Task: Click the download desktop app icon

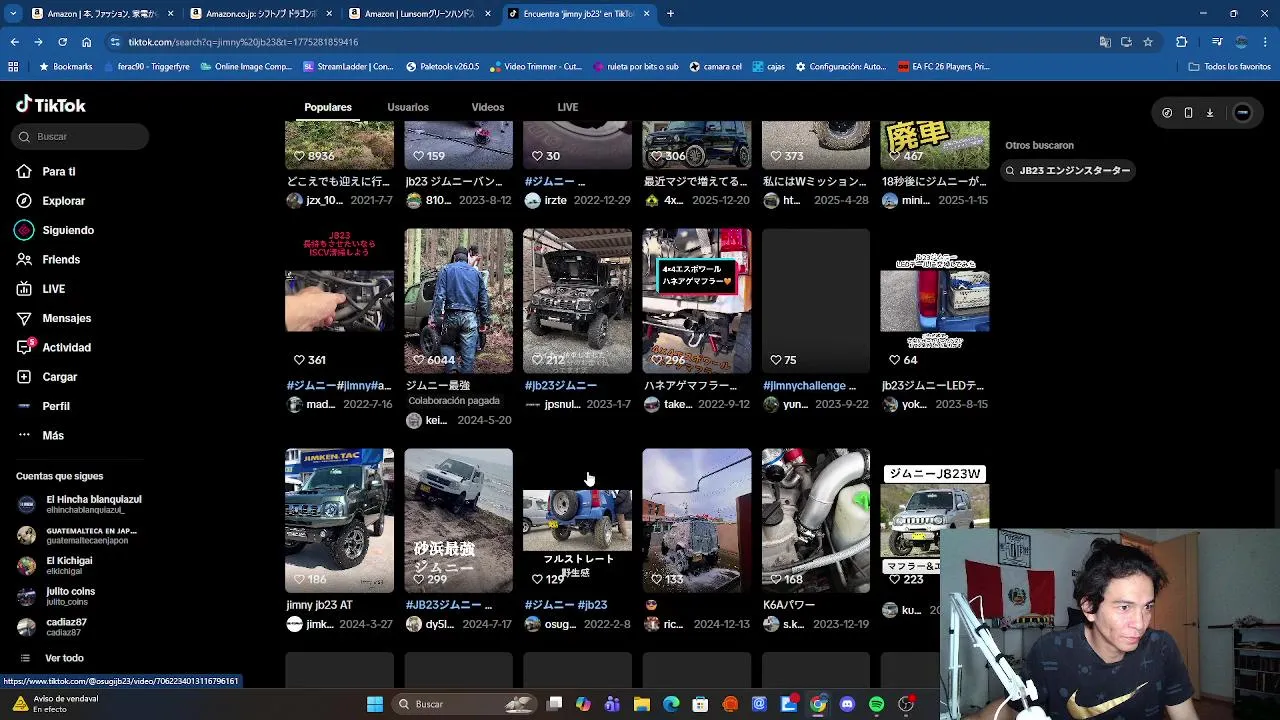Action: [1209, 113]
